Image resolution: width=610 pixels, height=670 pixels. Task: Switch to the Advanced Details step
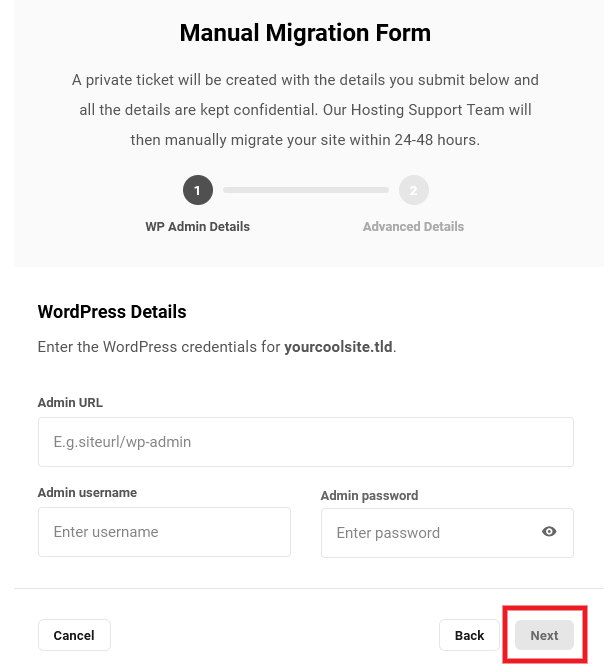pyautogui.click(x=413, y=227)
